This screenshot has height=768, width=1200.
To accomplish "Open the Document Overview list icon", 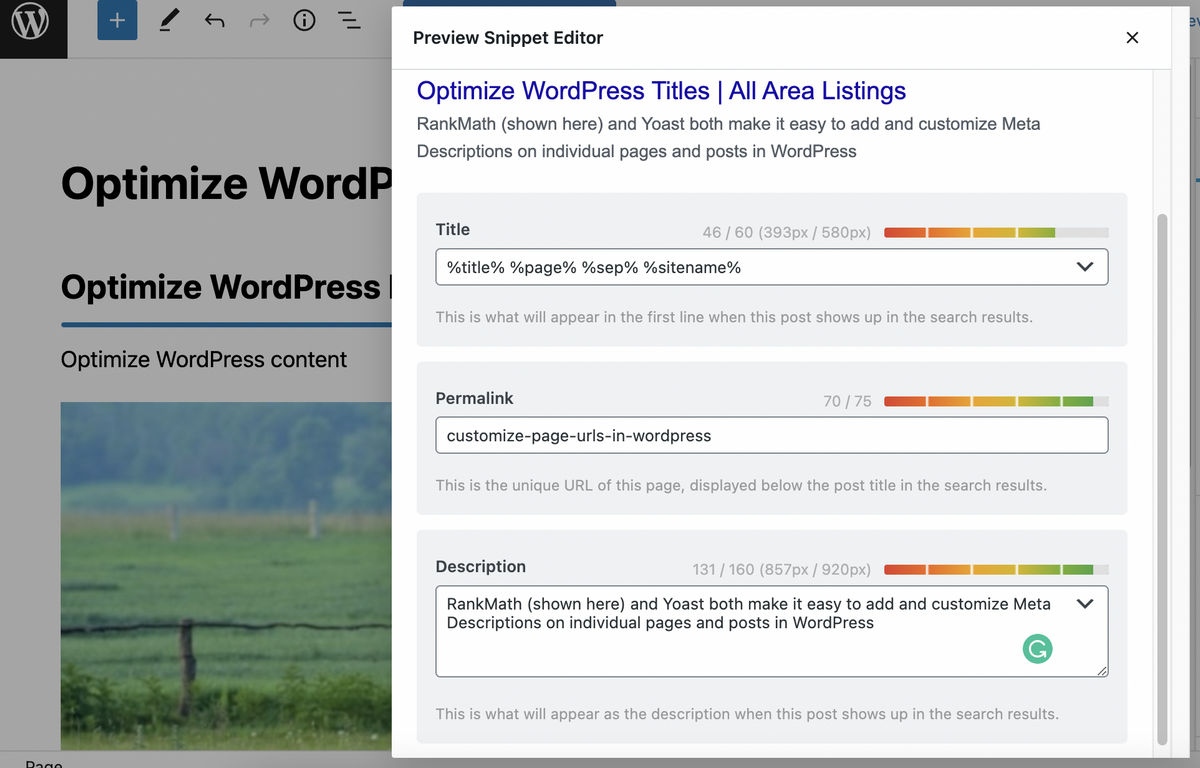I will pyautogui.click(x=349, y=20).
